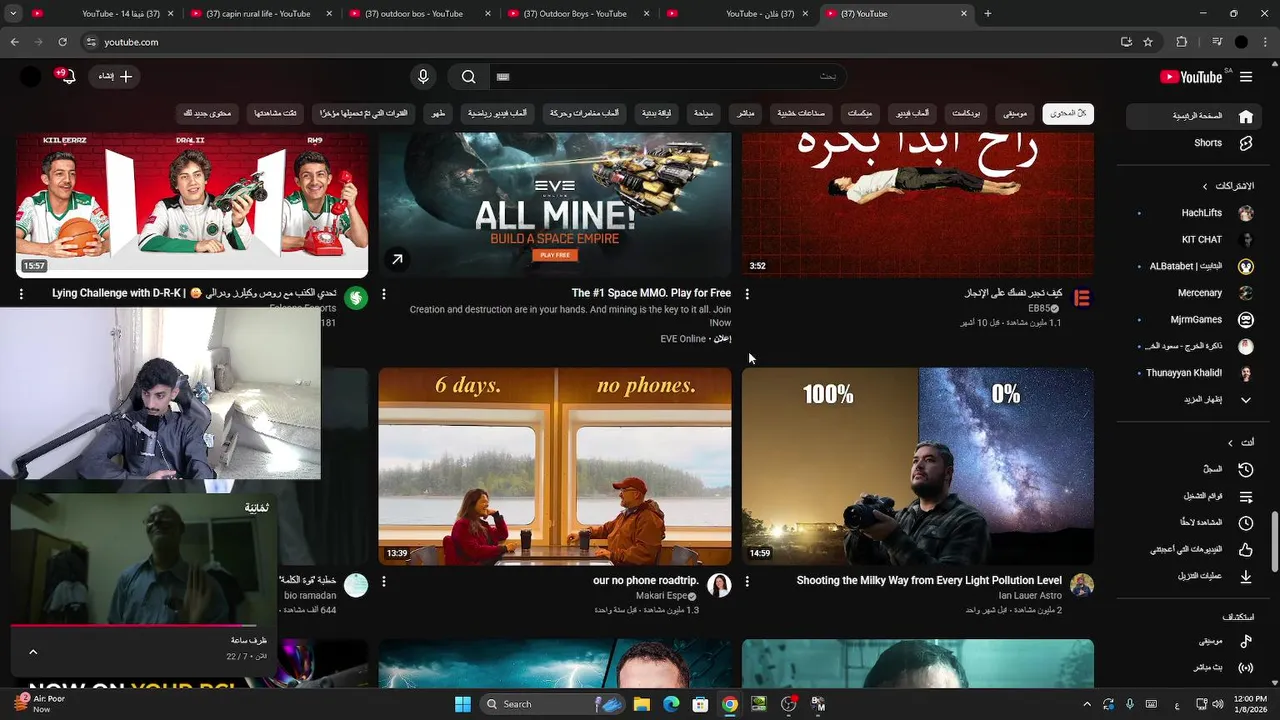
Task: Open a new browser tab
Action: tap(988, 14)
